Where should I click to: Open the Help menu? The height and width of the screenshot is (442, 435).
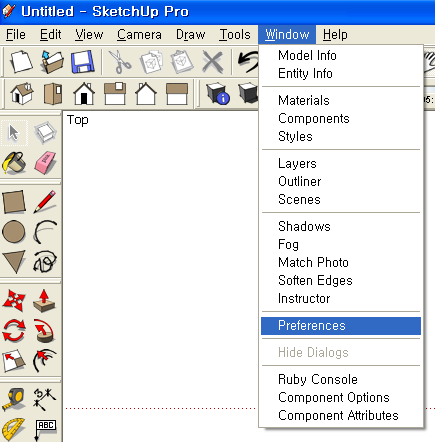pyautogui.click(x=335, y=34)
